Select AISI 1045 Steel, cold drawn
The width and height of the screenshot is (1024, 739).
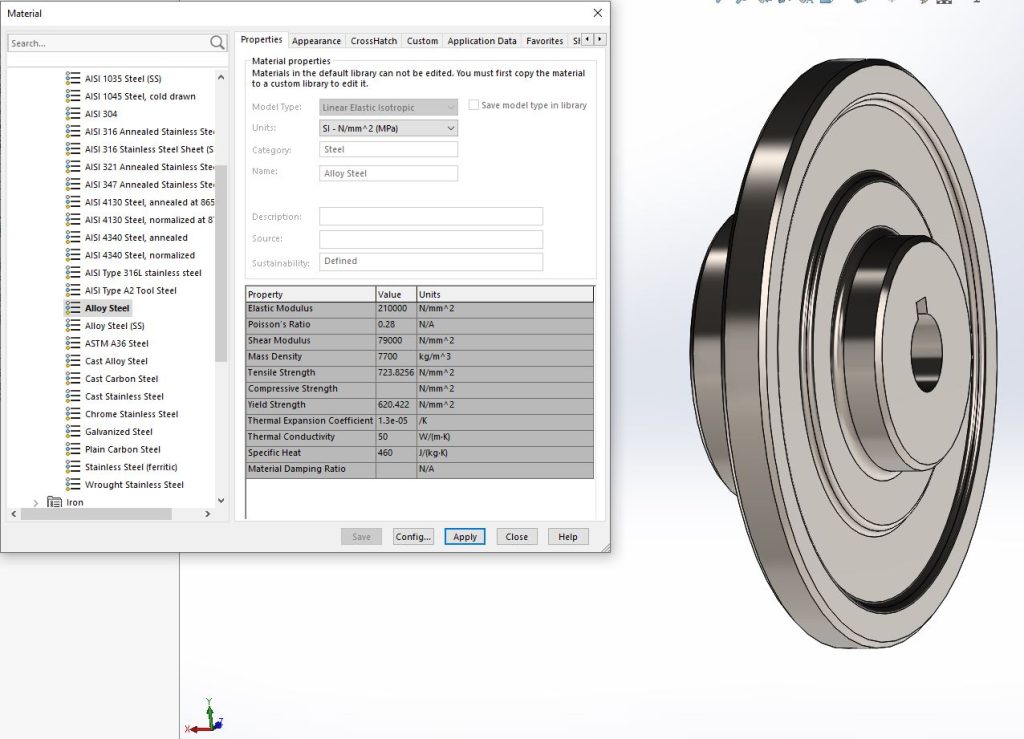pos(140,96)
